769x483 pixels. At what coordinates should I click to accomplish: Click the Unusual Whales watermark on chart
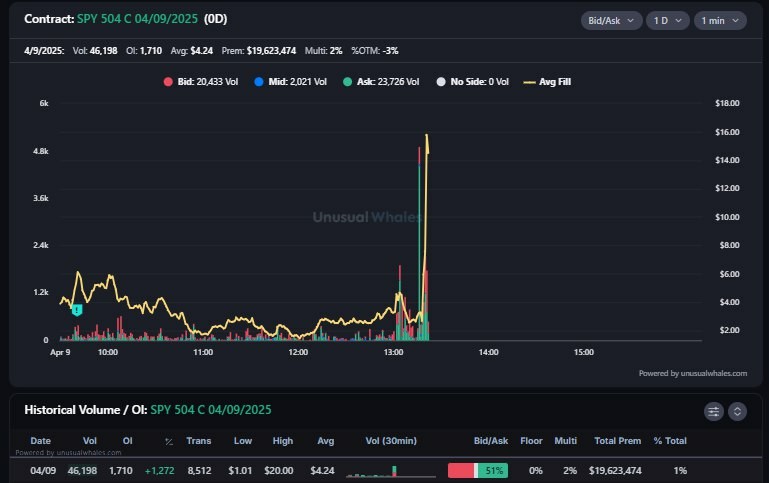(x=366, y=217)
